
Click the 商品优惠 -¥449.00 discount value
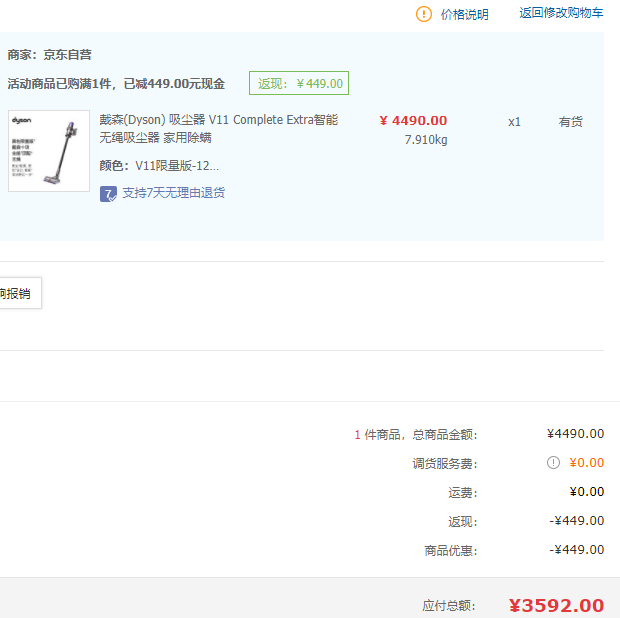(x=577, y=550)
